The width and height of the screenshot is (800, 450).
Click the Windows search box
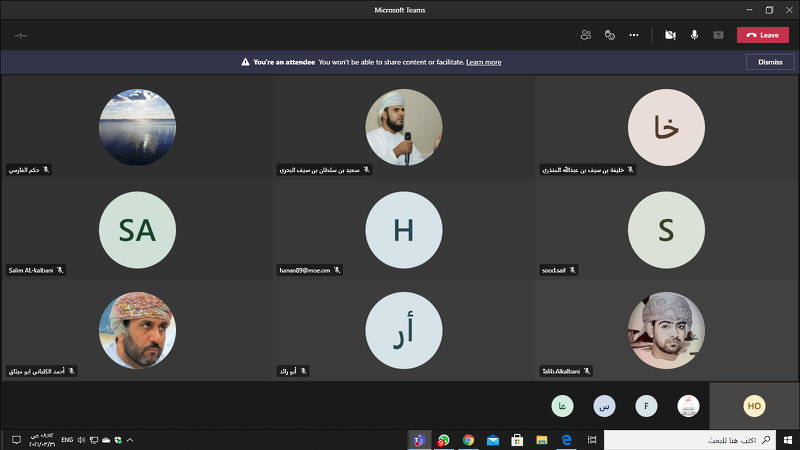pyautogui.click(x=690, y=440)
